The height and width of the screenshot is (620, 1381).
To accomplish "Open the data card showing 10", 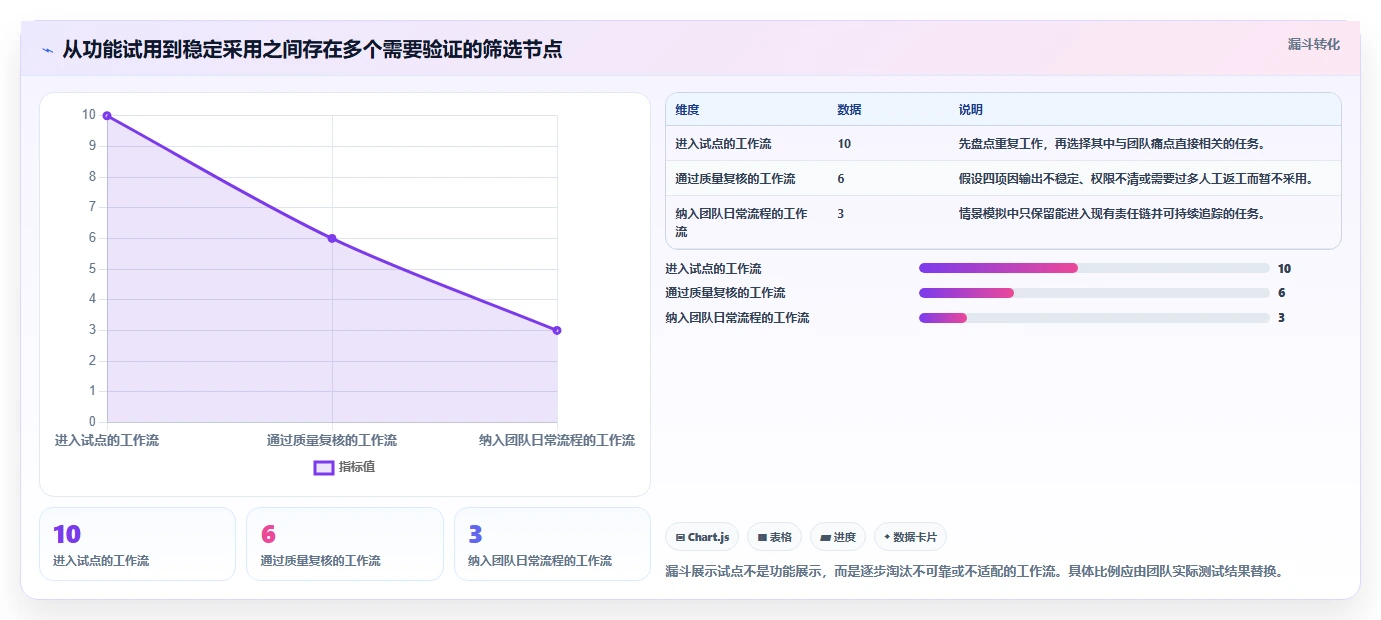I will coord(137,544).
